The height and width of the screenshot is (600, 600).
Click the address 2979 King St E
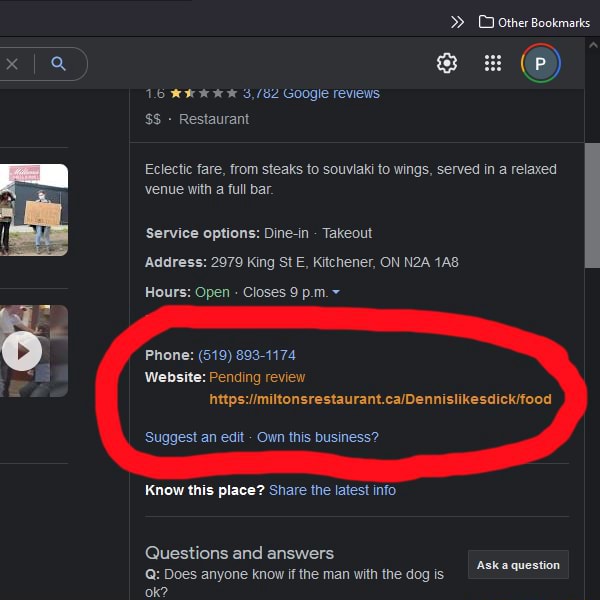(x=334, y=262)
